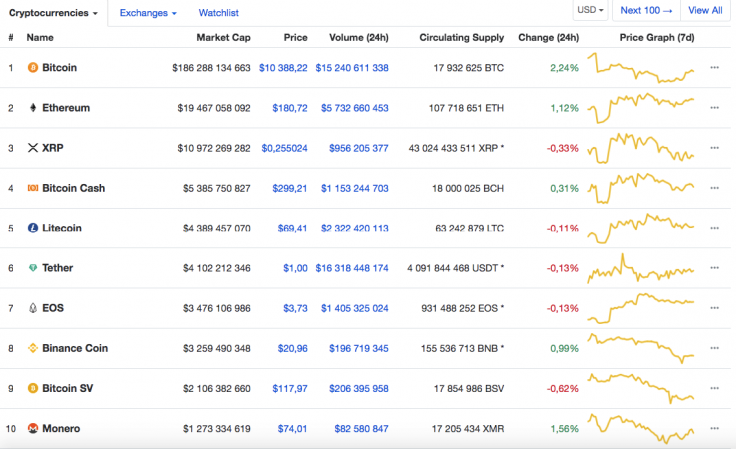Click Tether volume $16 318 448 174

coord(352,268)
